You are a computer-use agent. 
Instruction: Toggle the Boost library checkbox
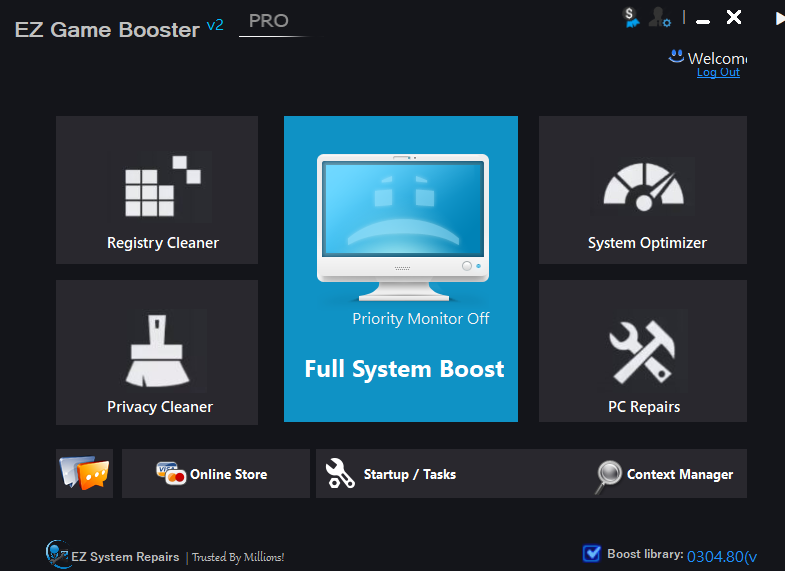click(x=592, y=553)
